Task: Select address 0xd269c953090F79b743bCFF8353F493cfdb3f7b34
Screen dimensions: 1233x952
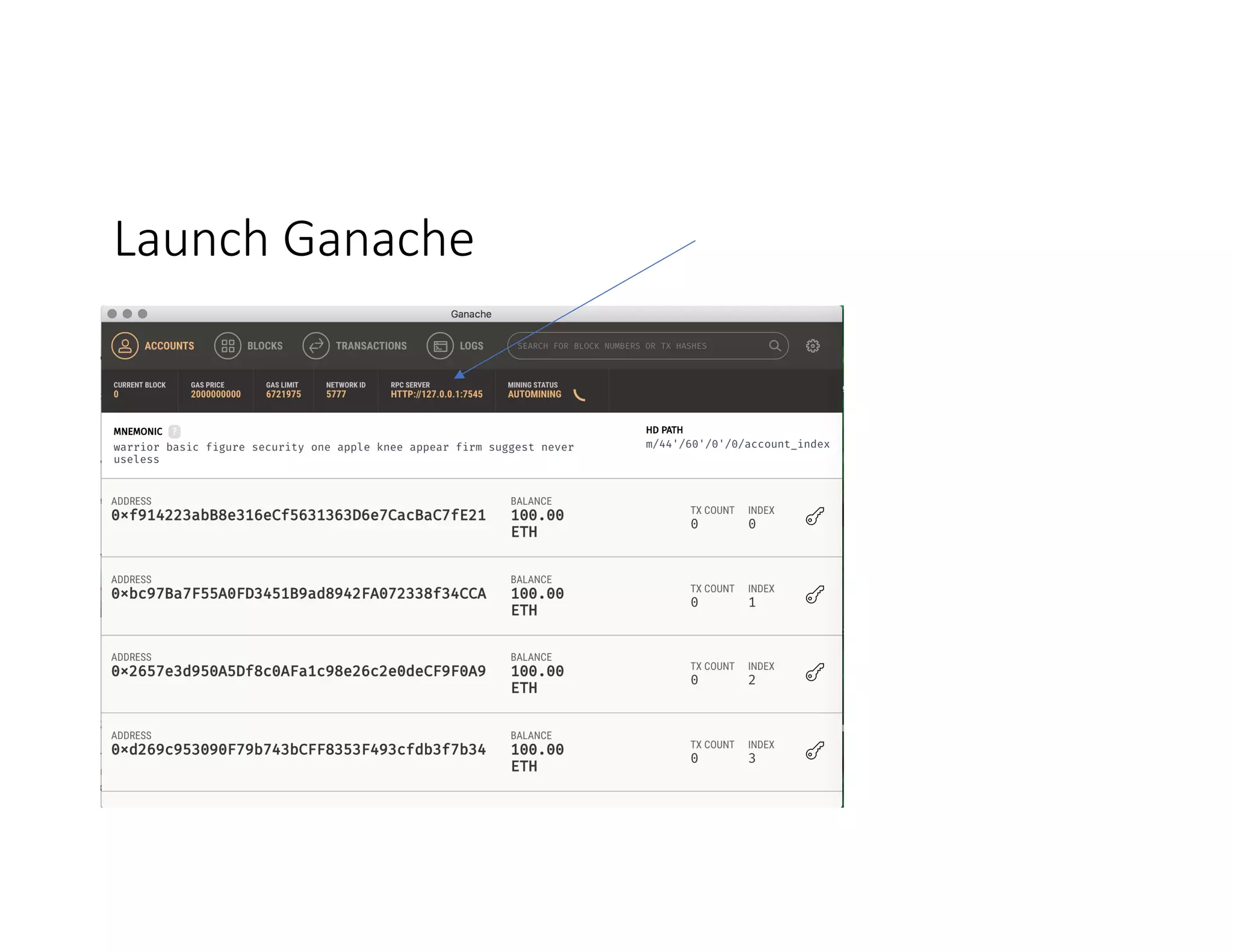Action: [x=299, y=750]
